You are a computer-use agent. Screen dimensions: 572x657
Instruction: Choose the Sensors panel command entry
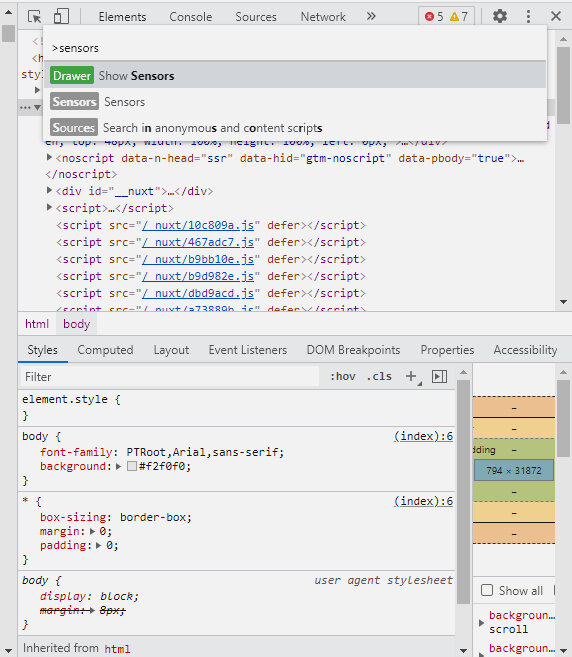coord(295,102)
